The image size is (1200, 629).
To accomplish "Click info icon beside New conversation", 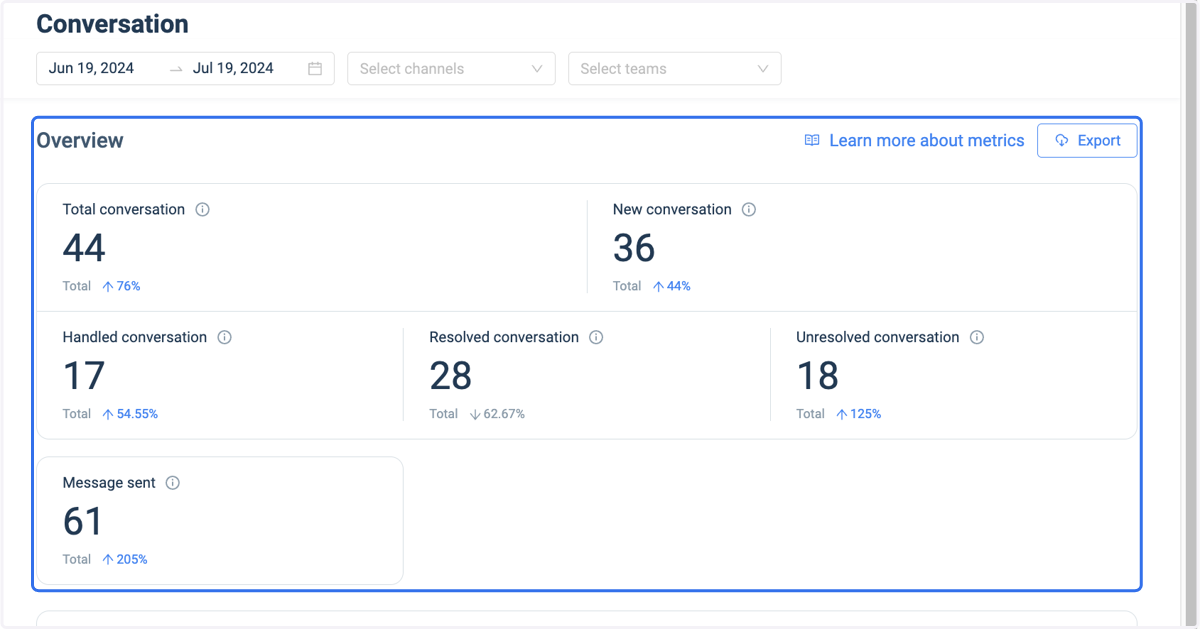I will click(x=749, y=210).
